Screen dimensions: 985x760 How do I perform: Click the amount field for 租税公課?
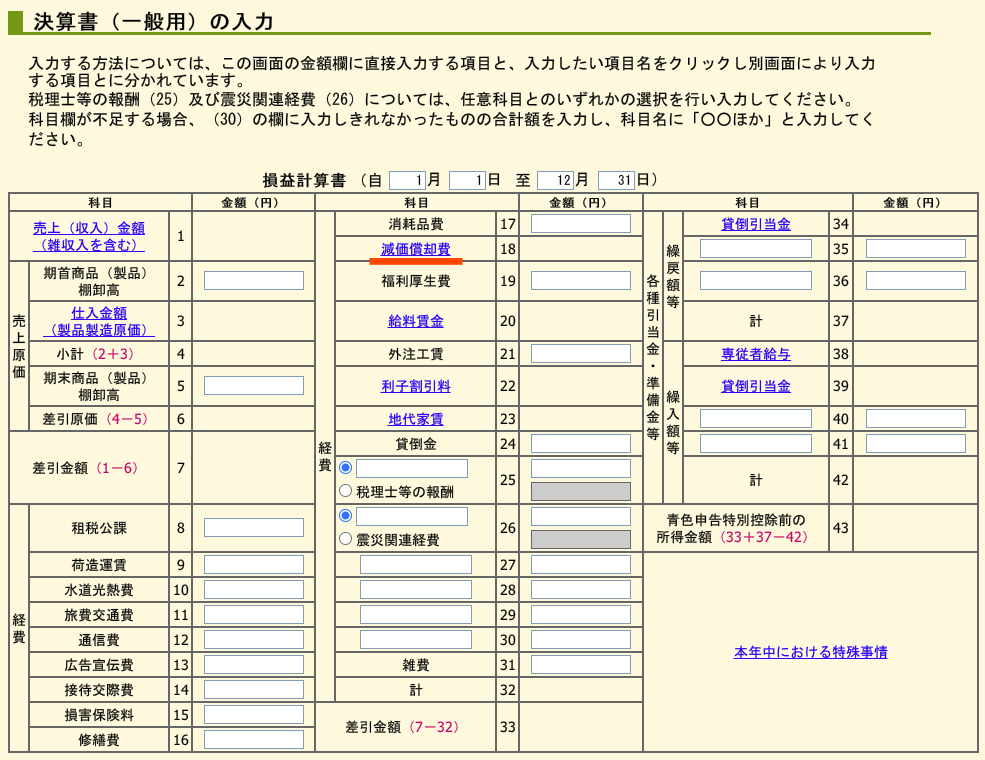click(x=253, y=528)
